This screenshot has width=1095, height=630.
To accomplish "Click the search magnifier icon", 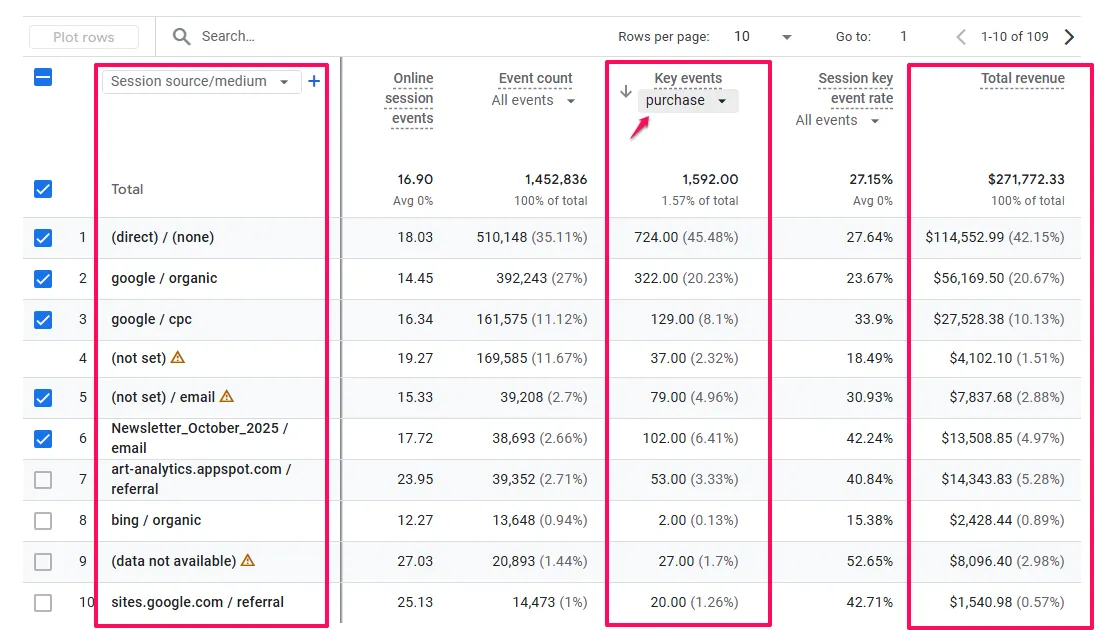I will pyautogui.click(x=181, y=37).
